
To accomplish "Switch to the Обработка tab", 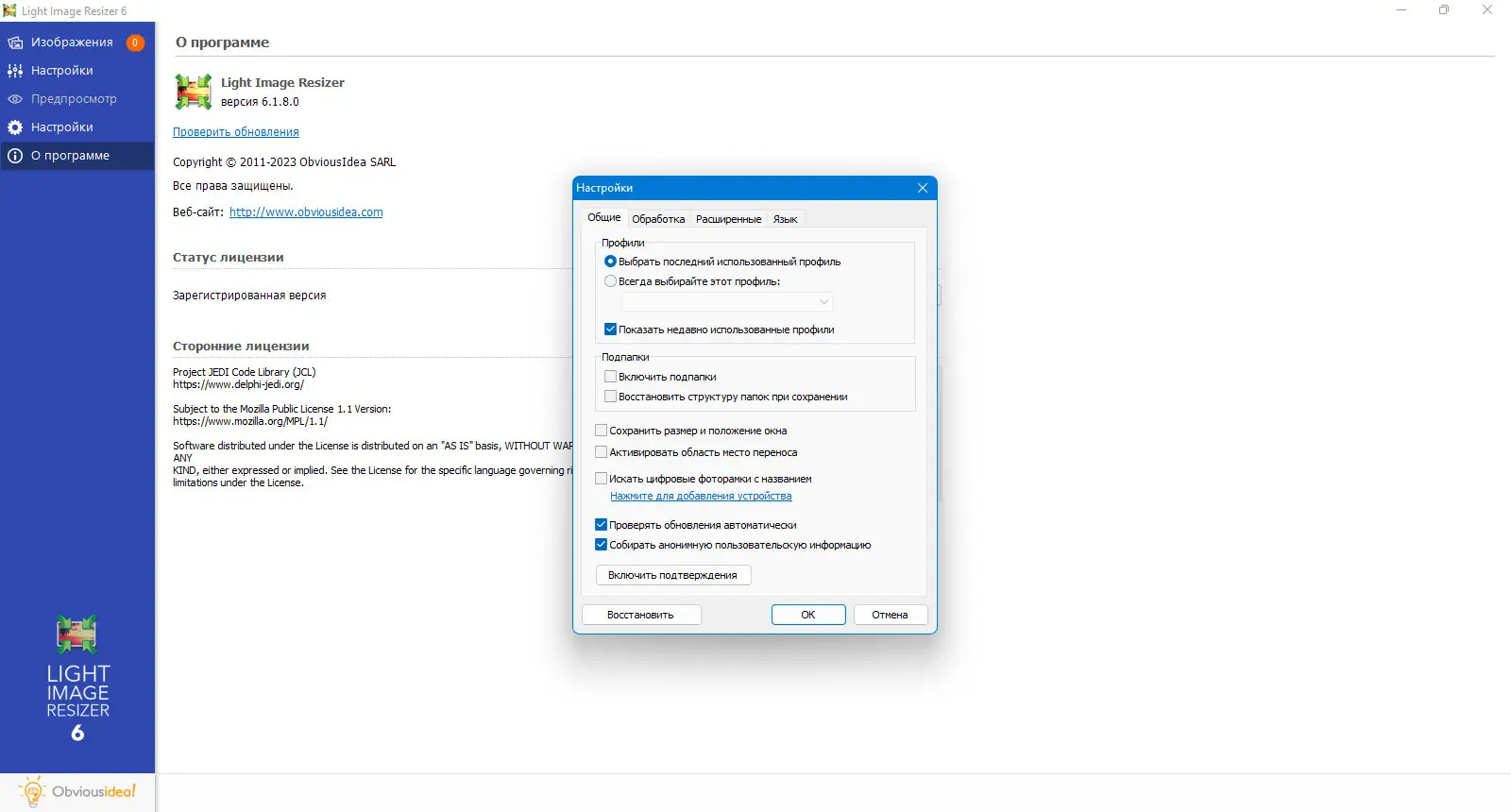I will [658, 219].
